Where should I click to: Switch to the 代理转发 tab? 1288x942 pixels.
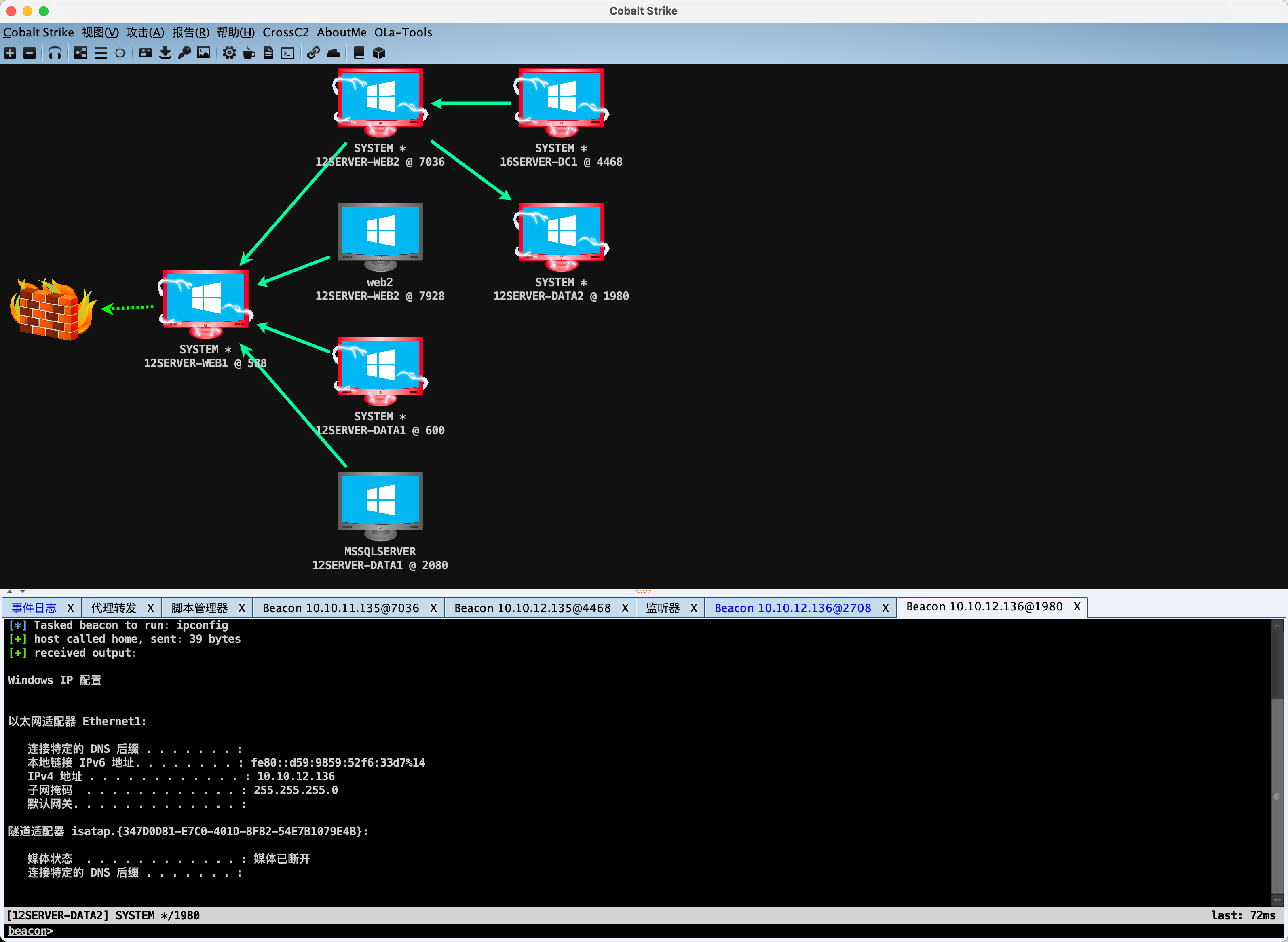tap(114, 608)
